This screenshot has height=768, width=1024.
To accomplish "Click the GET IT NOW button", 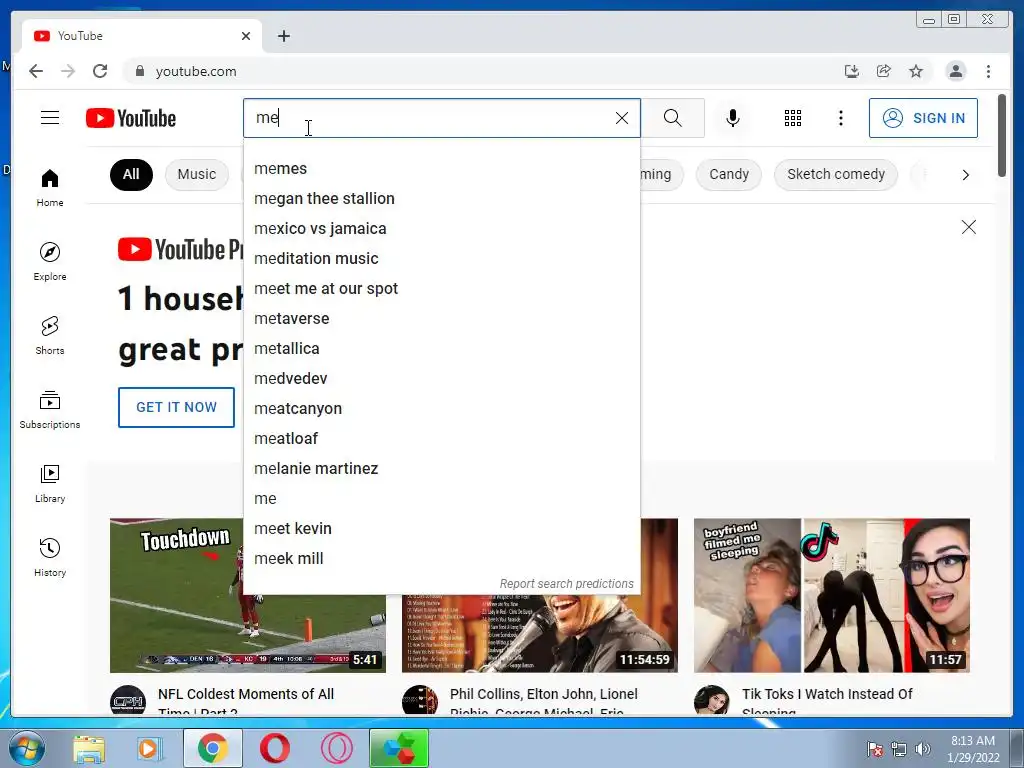I will 176,408.
